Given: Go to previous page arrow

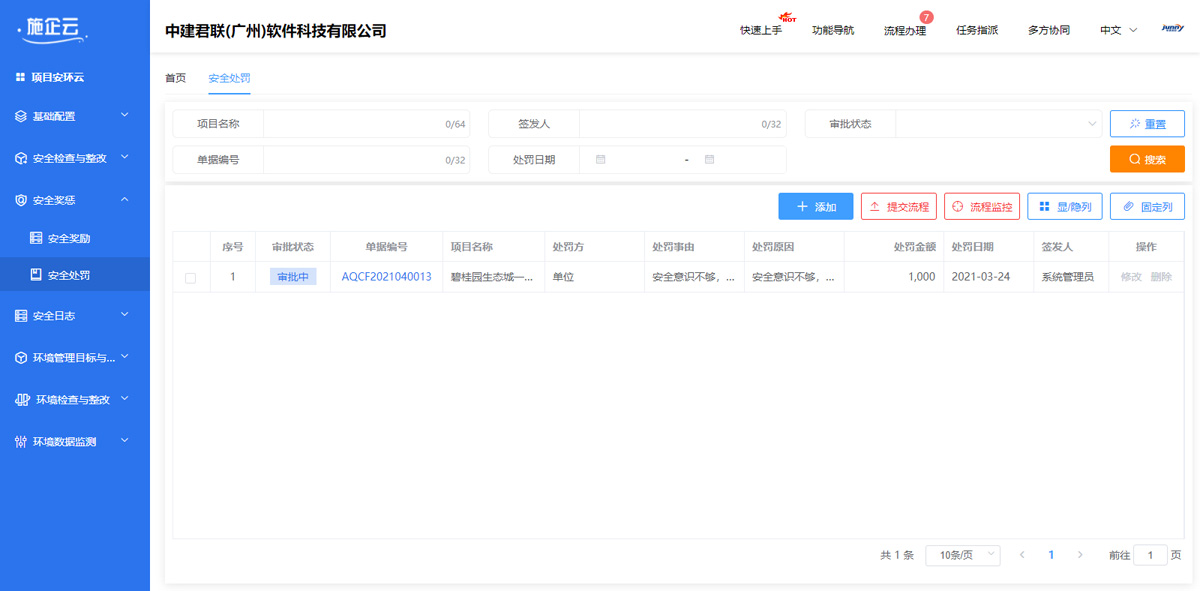Looking at the screenshot, I should coord(1022,554).
